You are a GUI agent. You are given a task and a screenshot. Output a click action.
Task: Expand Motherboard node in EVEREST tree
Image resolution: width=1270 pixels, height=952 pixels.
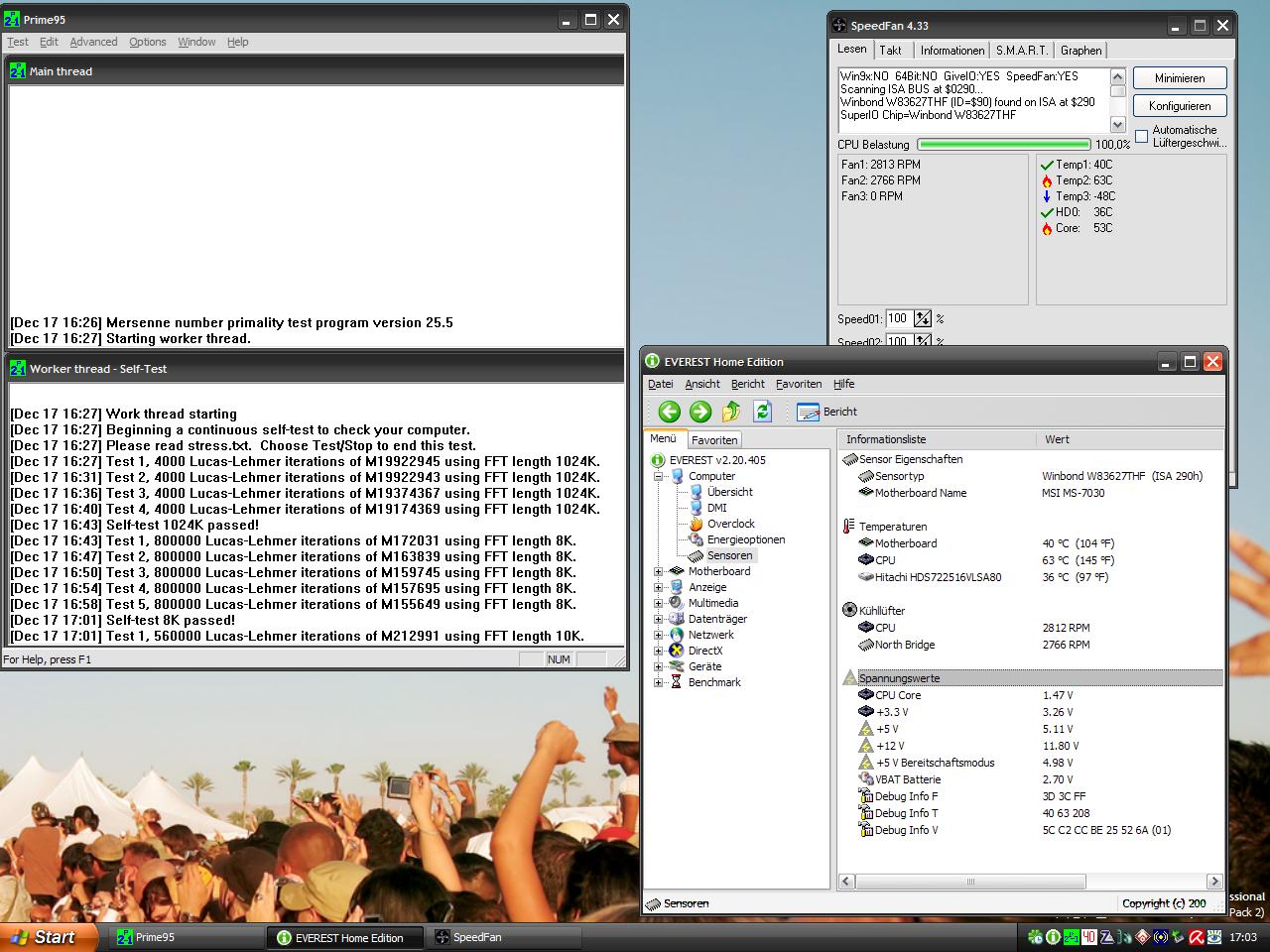pyautogui.click(x=658, y=571)
